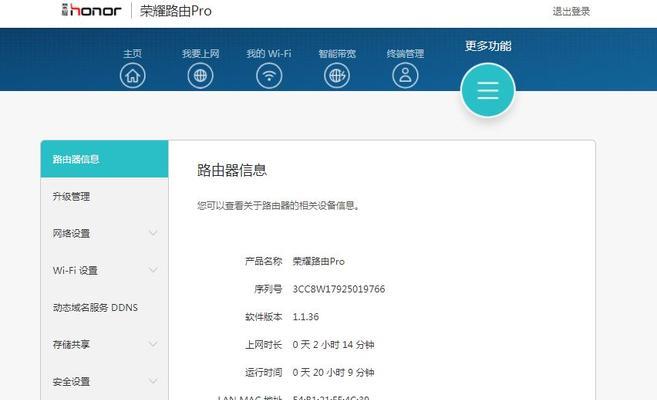Click the 路由器信息 page heading

coord(232,170)
